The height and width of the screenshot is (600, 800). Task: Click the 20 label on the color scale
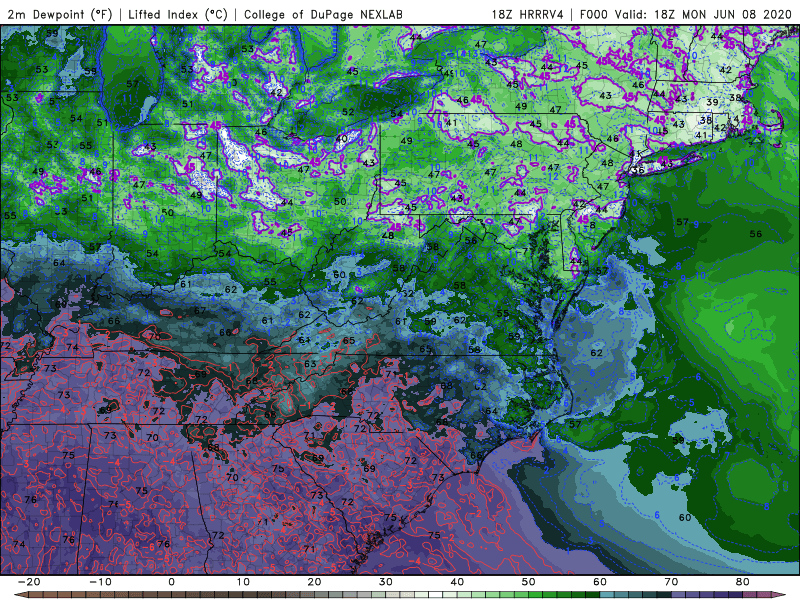(x=314, y=582)
